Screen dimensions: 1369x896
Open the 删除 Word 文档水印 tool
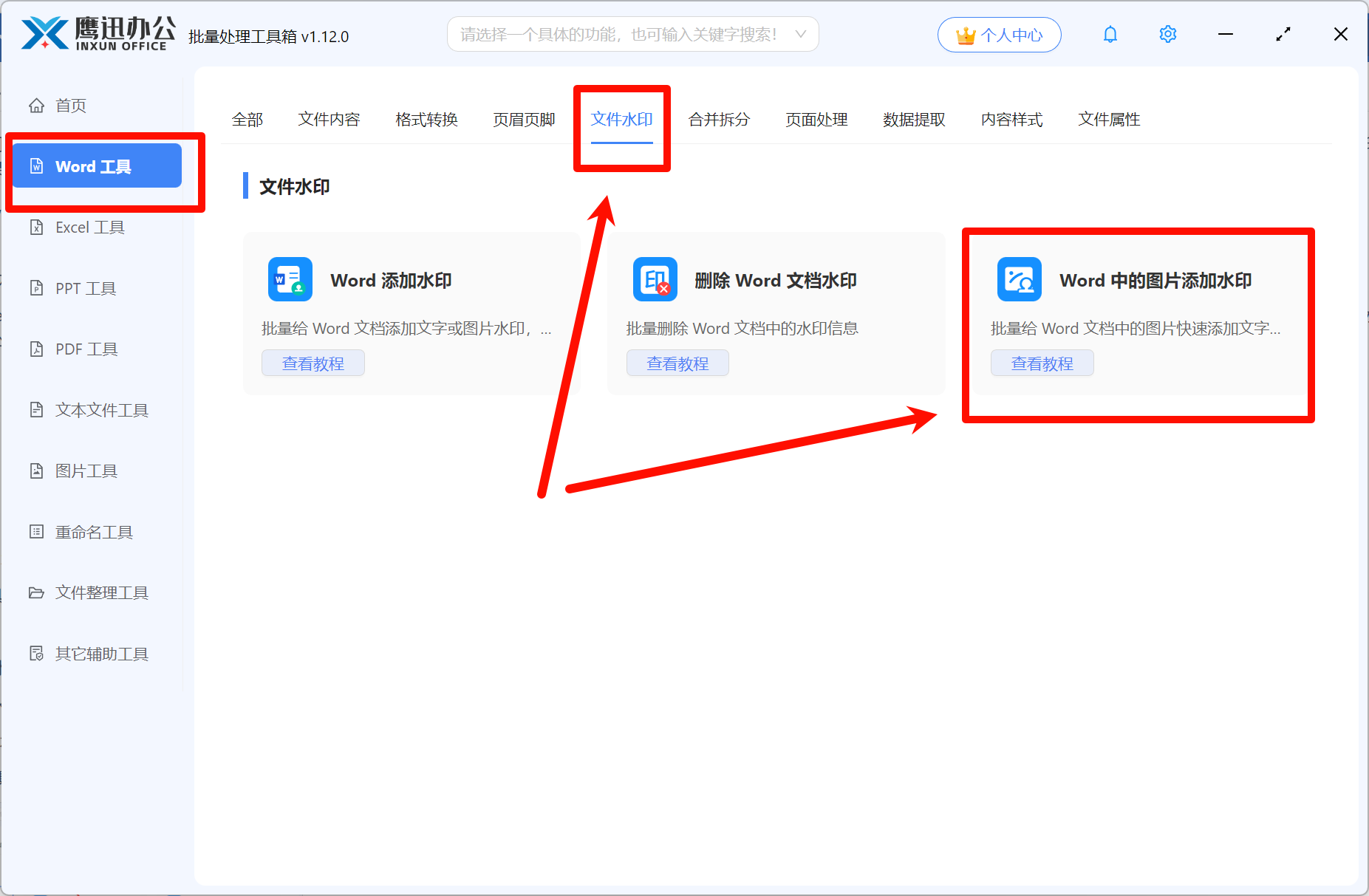[774, 281]
